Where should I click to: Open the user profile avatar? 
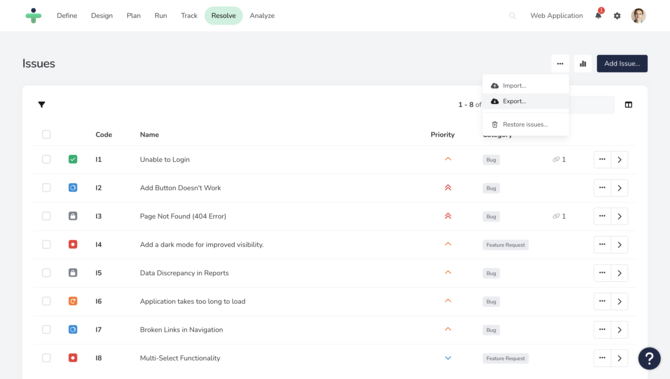pyautogui.click(x=638, y=15)
